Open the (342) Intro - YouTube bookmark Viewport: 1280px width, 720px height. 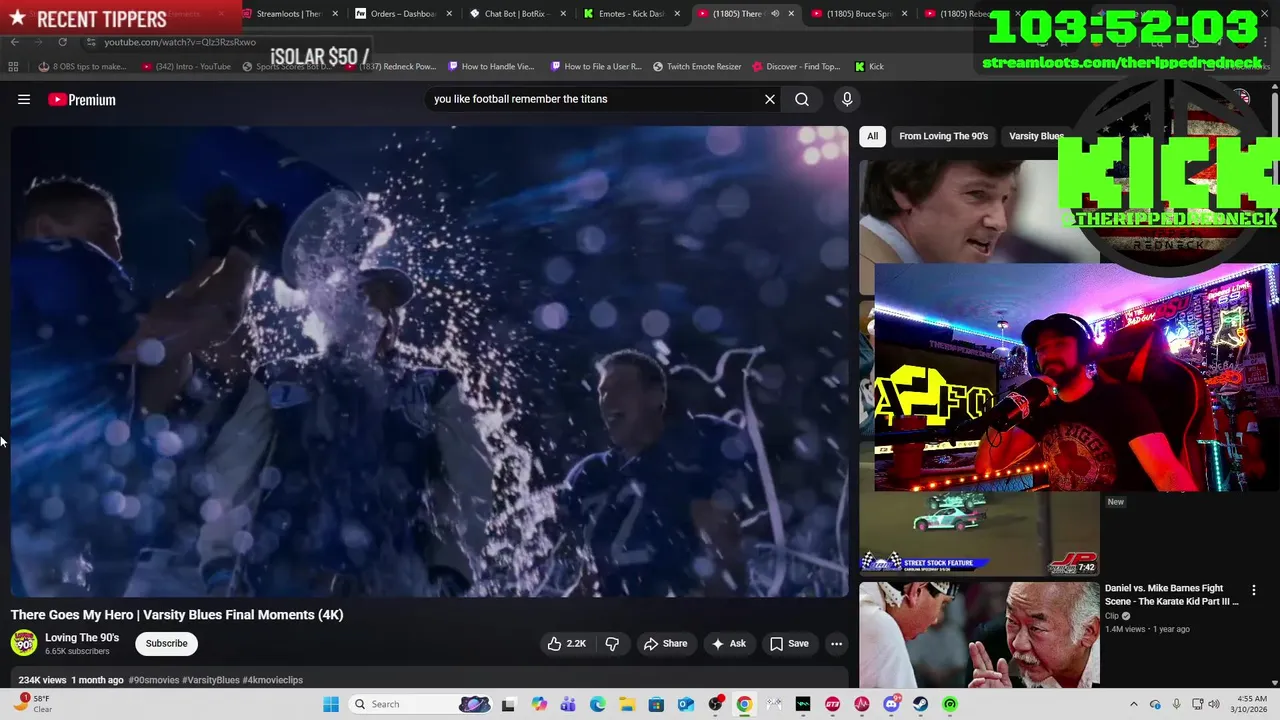[x=187, y=67]
